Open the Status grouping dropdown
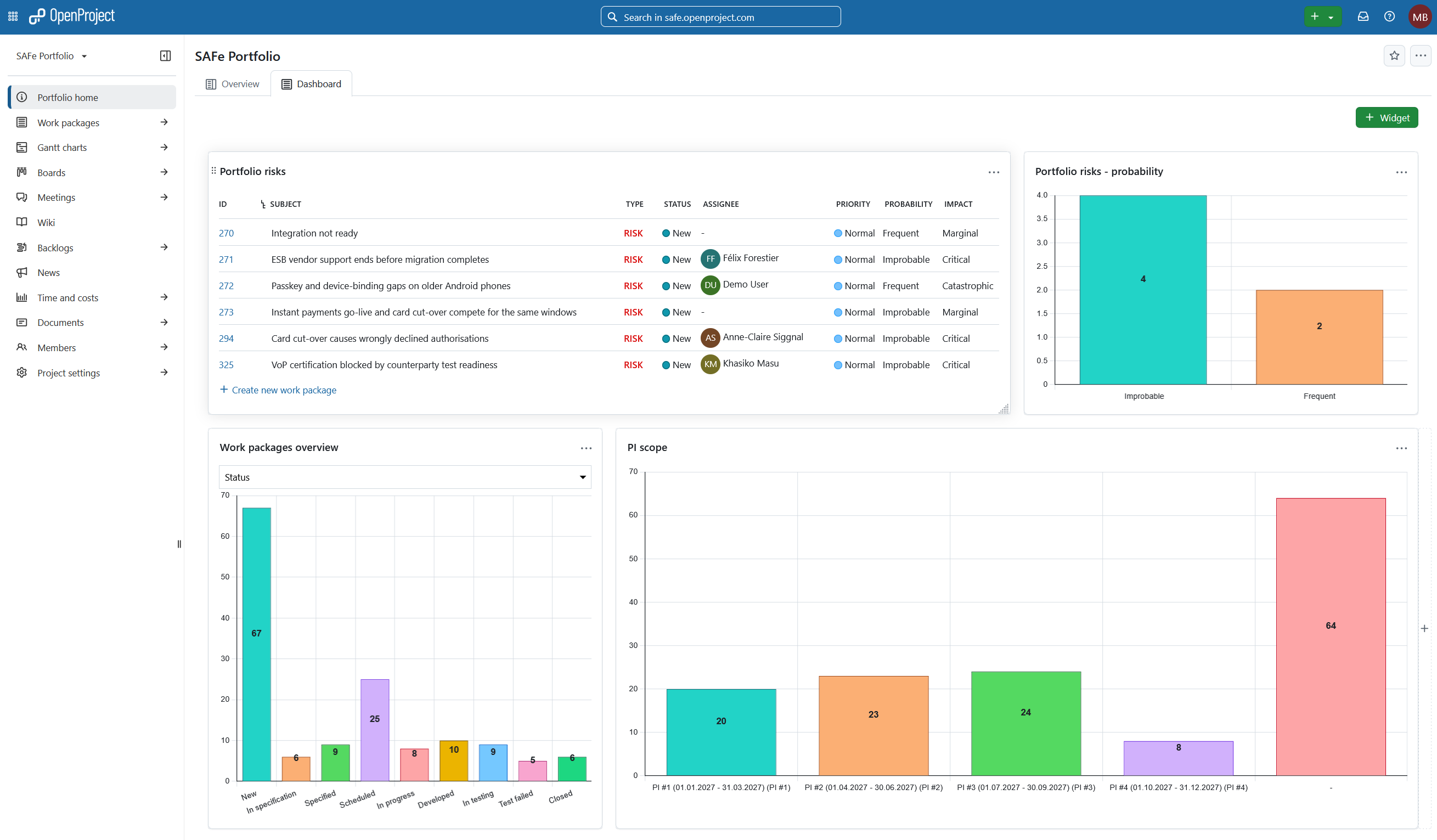 click(405, 477)
